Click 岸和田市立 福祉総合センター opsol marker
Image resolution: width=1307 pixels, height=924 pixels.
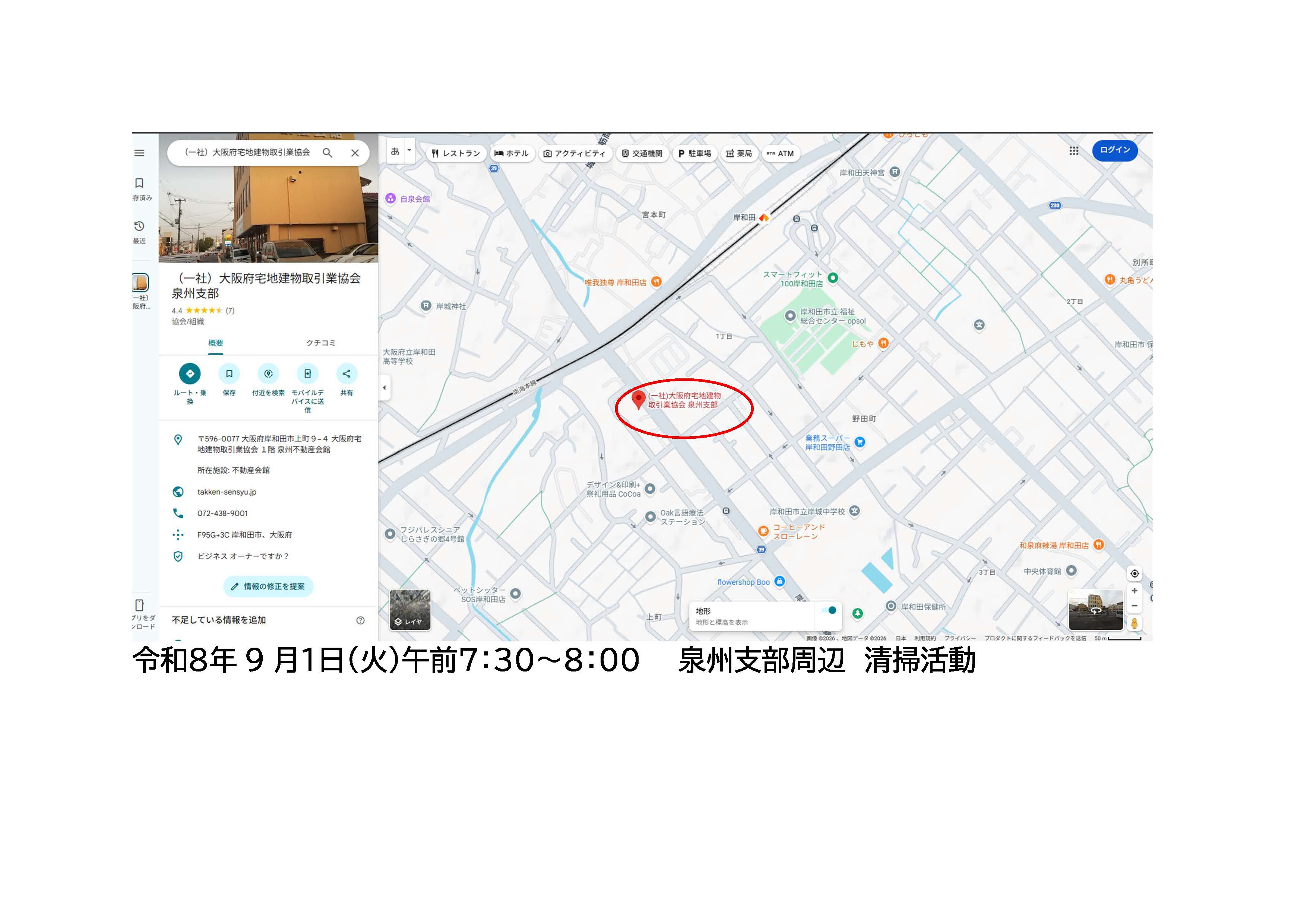coord(790,316)
